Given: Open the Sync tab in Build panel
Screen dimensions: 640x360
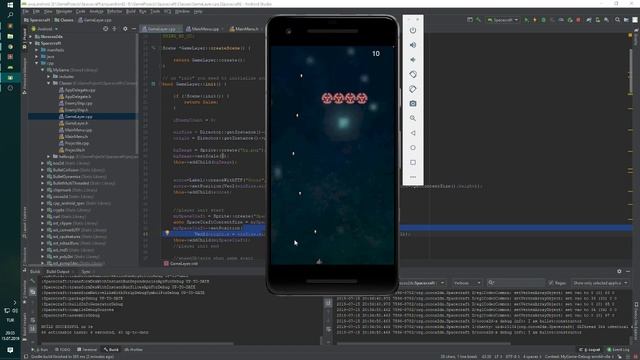Looking at the screenshot, I should [86, 271].
